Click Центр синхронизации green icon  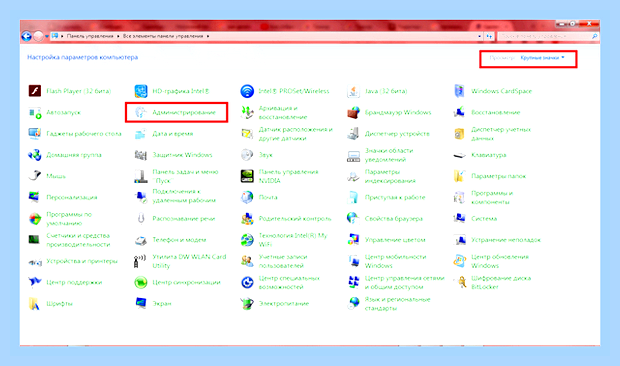141,282
